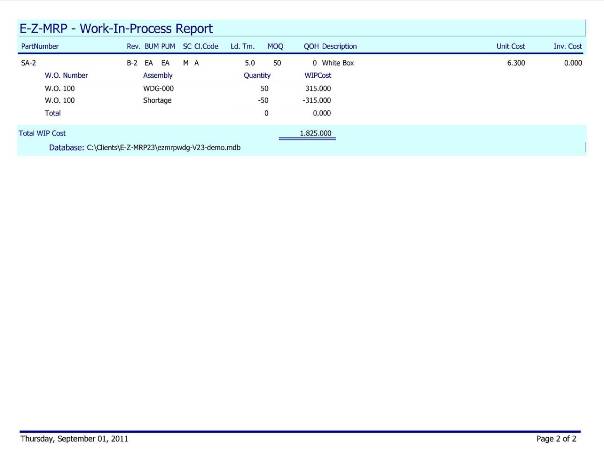Click part number SA-2
The image size is (604, 467).
29,63
